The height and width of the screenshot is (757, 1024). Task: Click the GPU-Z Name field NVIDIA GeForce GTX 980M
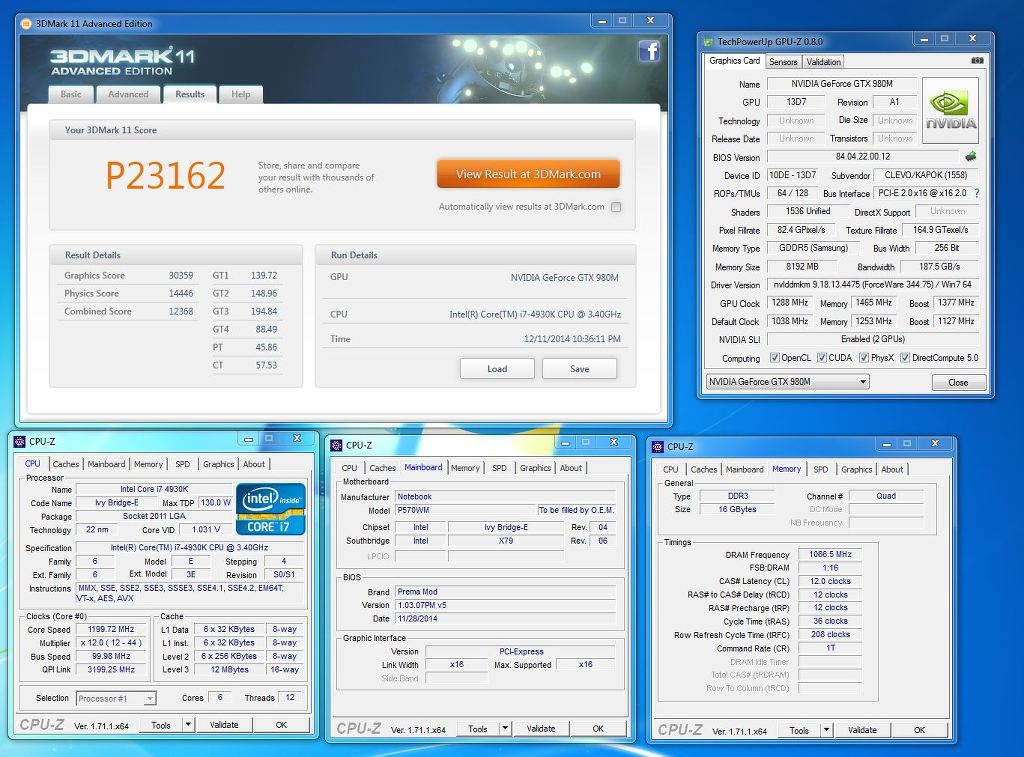(x=842, y=84)
